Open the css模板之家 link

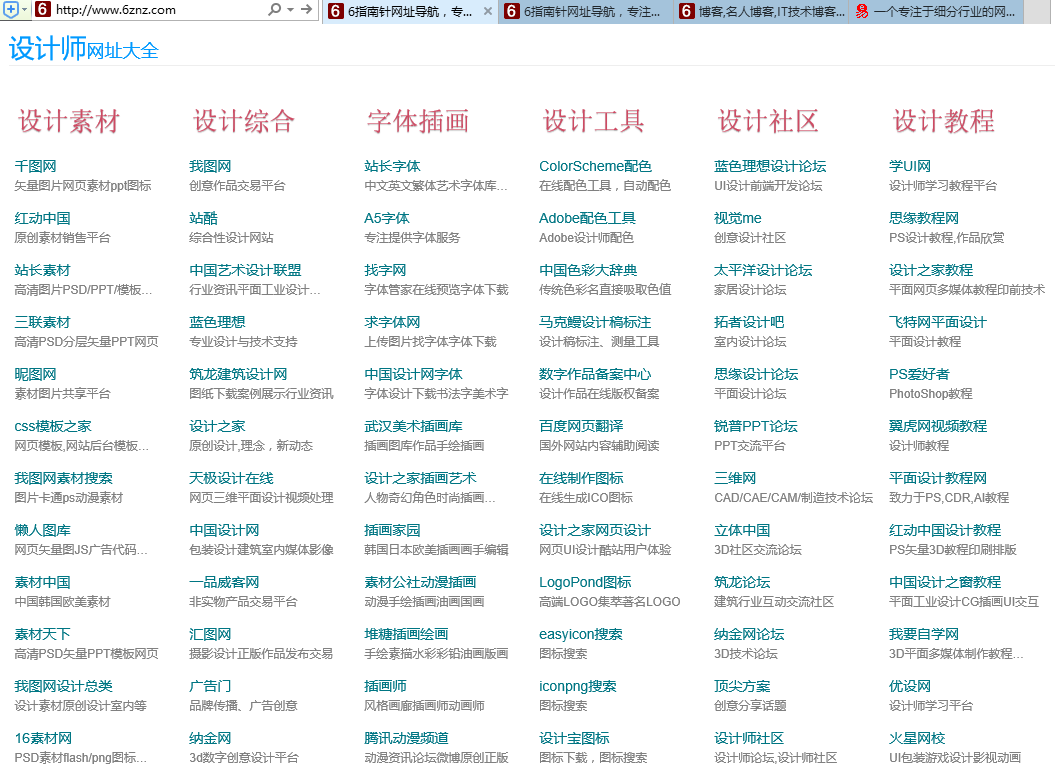pyautogui.click(x=52, y=426)
